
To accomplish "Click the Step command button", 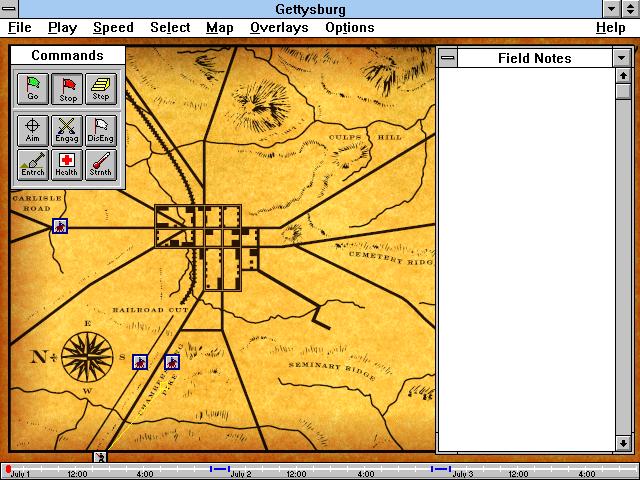I will pyautogui.click(x=101, y=89).
